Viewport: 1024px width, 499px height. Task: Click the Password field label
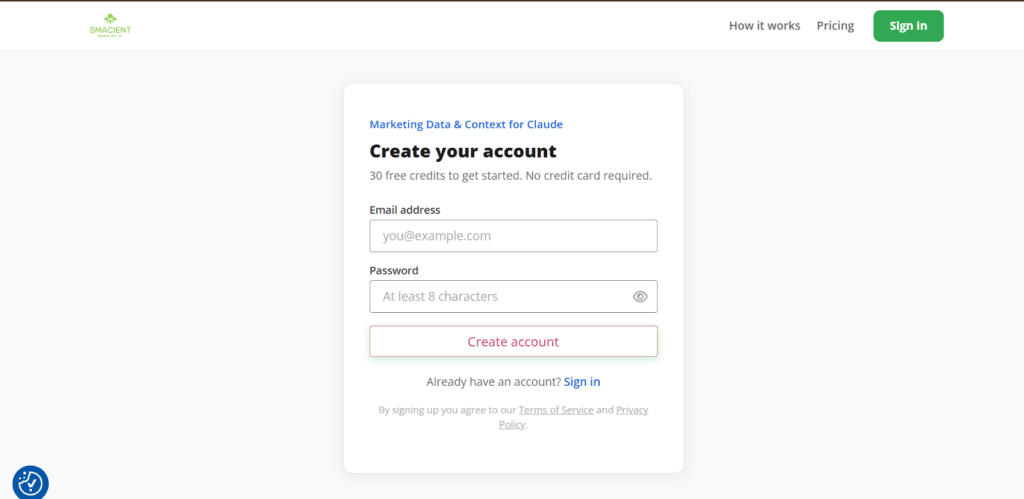tap(394, 271)
